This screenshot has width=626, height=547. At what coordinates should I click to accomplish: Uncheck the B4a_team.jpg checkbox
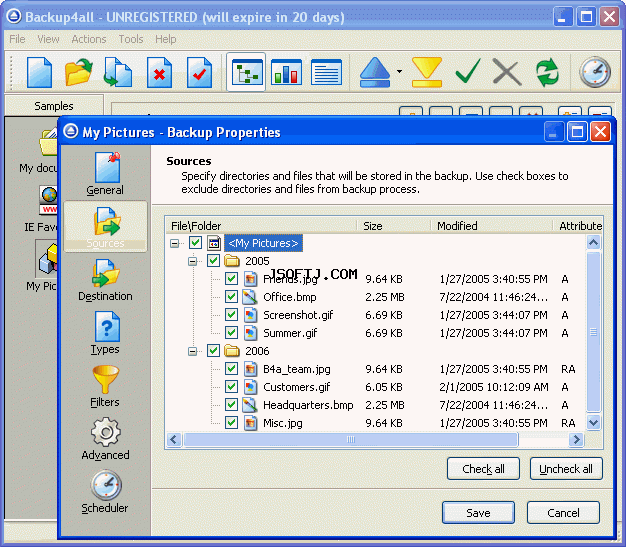231,369
